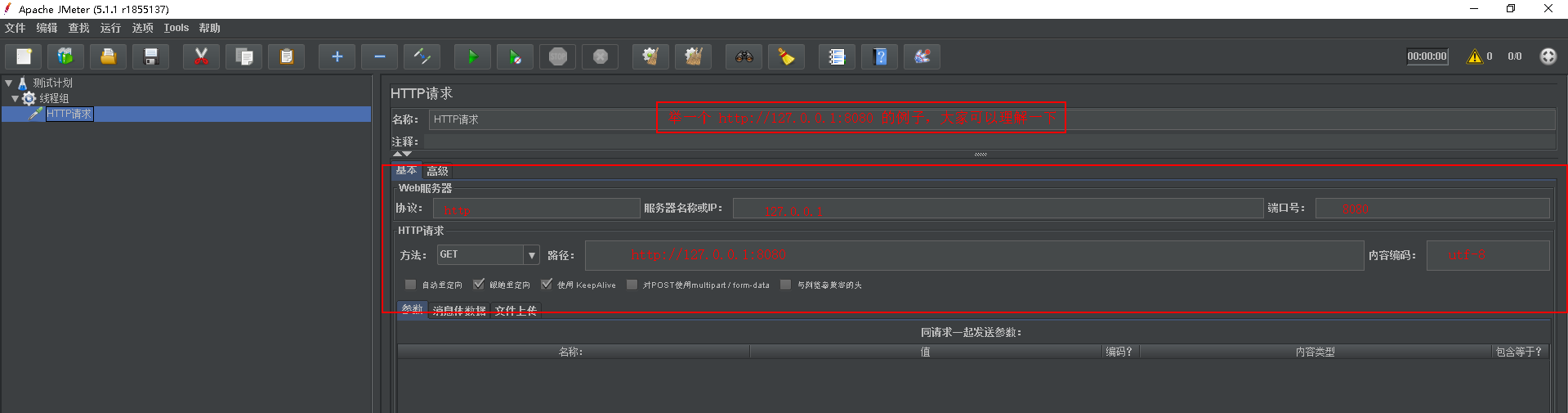Enable multipart/form-data for POST checkbox
Screen dimensions: 1568x413
coord(632,285)
